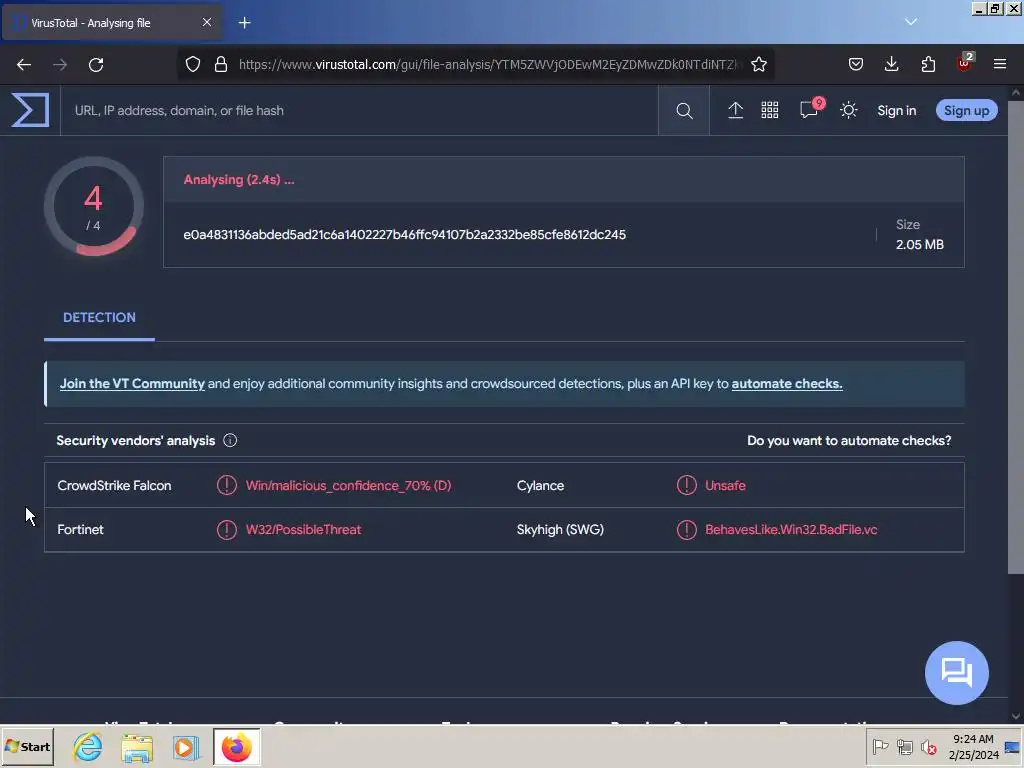Click the browser forward arrow
Image resolution: width=1024 pixels, height=768 pixels.
pyautogui.click(x=59, y=65)
